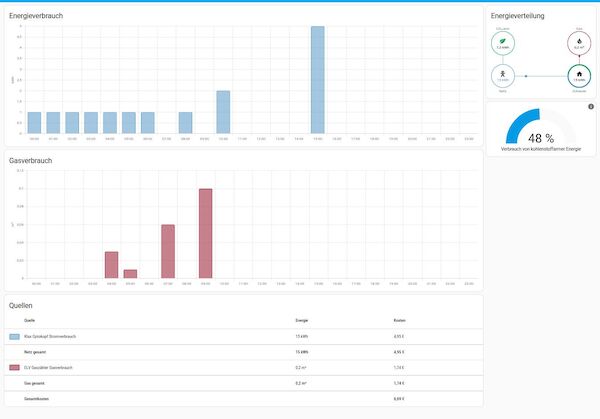
Task: Click the 48 % low-carbon energy gauge
Action: coord(541,127)
